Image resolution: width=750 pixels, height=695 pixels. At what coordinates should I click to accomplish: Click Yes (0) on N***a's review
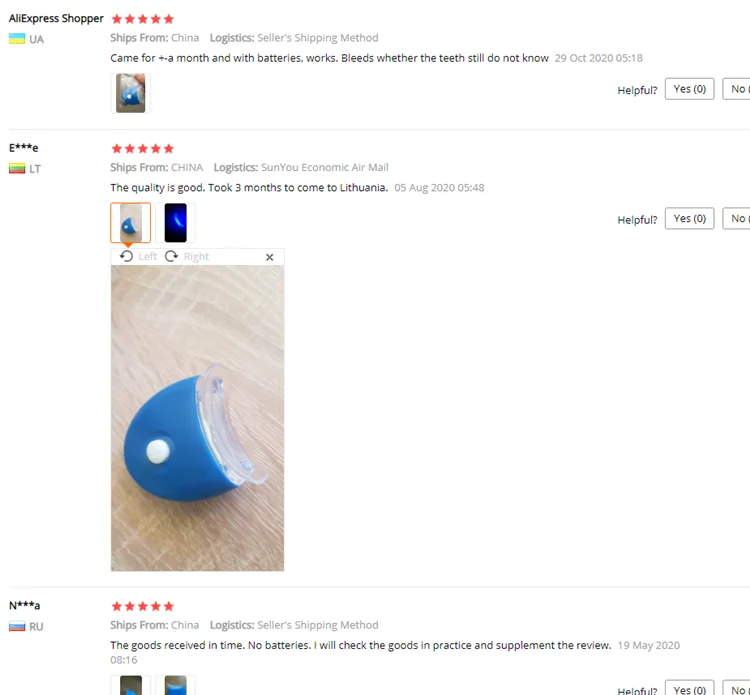coord(689,688)
